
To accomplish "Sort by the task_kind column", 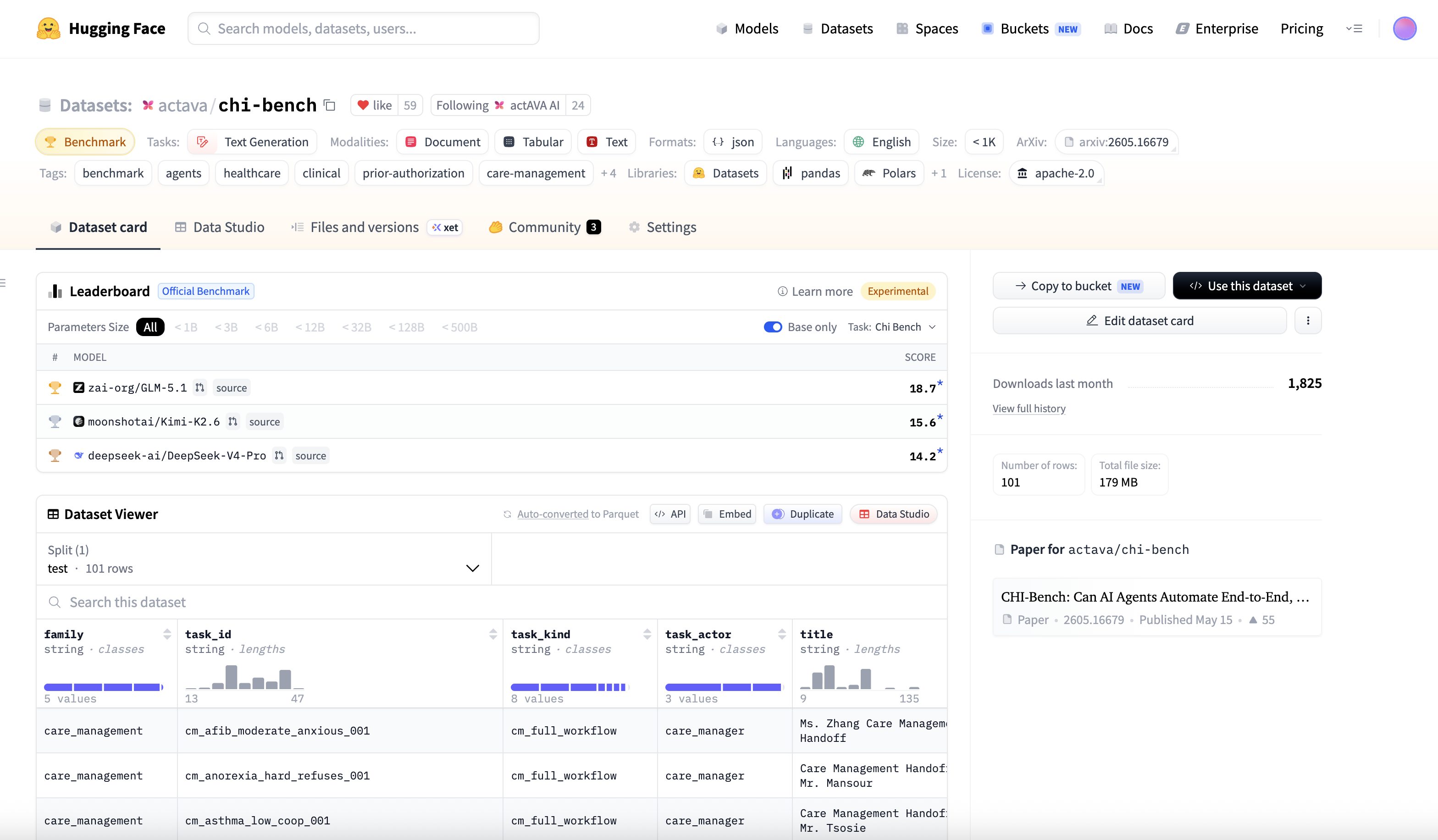I will pos(647,634).
